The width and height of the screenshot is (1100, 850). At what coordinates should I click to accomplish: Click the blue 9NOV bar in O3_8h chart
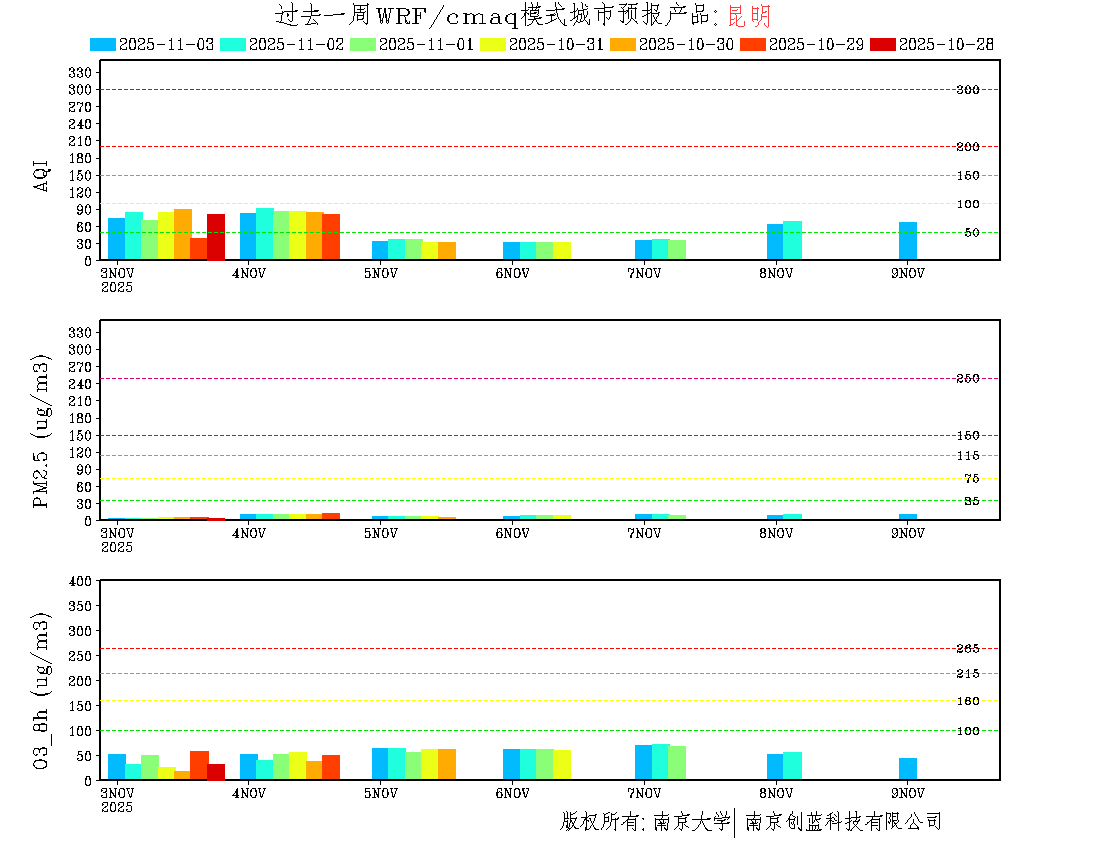click(x=908, y=769)
